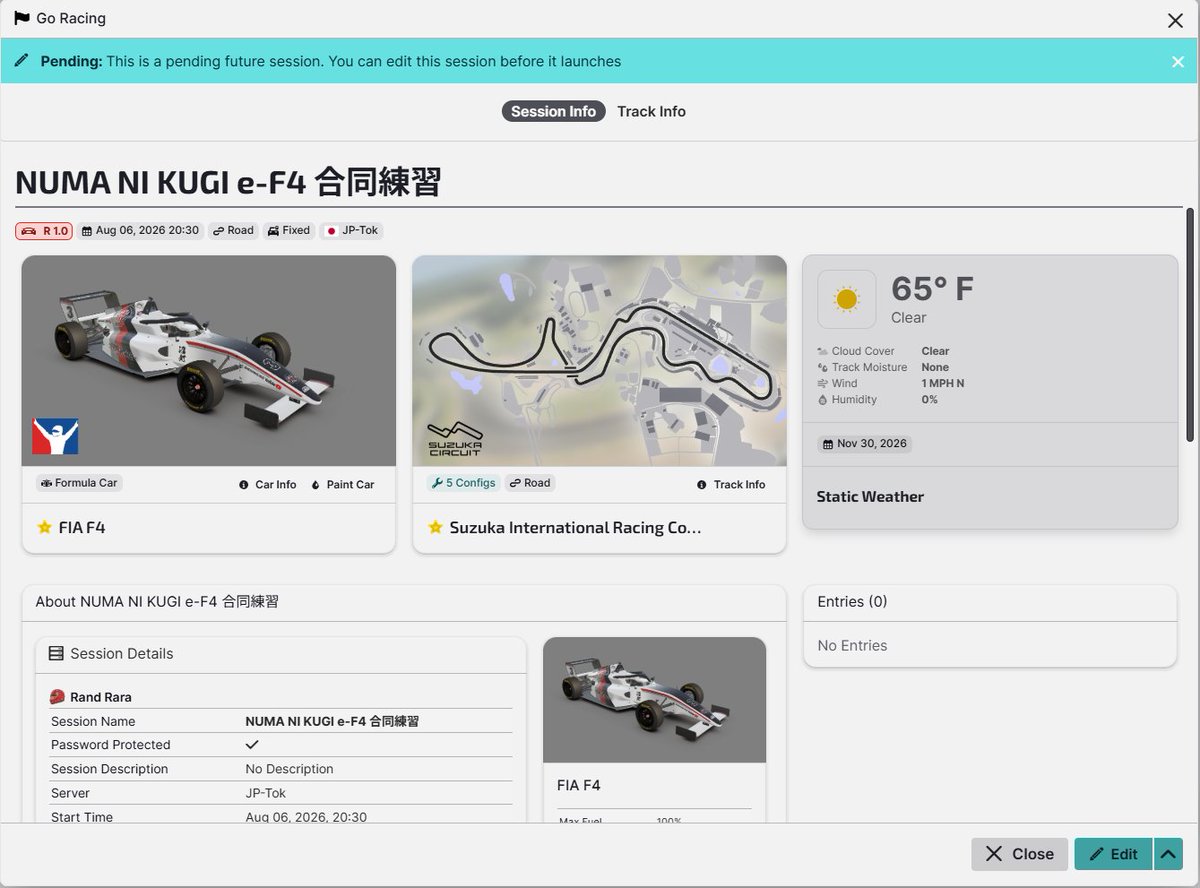
Task: Open the FIA F4 car image
Action: 209,360
